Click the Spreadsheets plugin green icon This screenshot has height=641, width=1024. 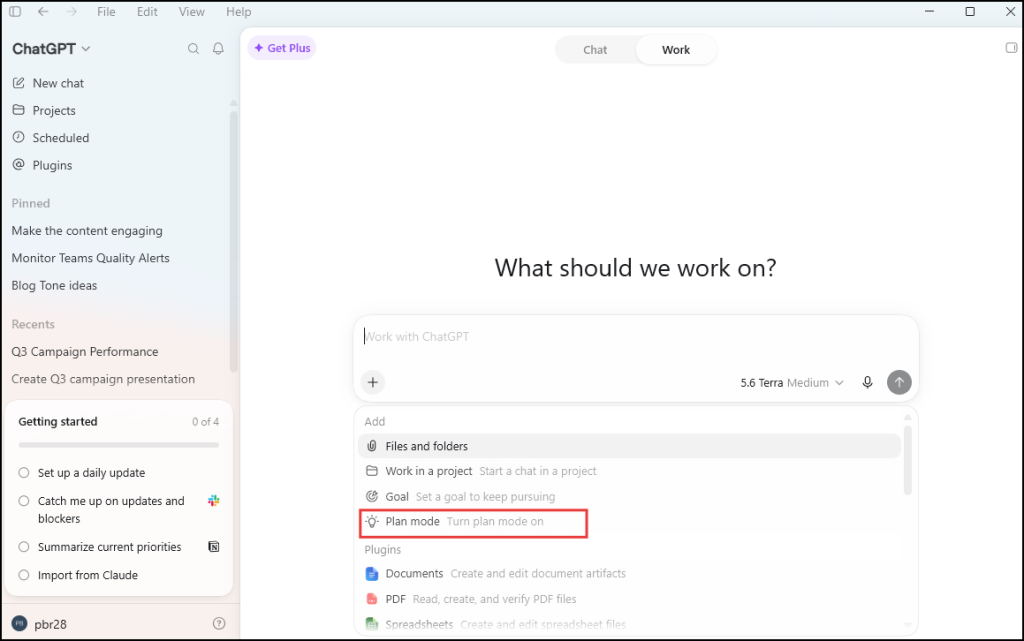tap(372, 624)
